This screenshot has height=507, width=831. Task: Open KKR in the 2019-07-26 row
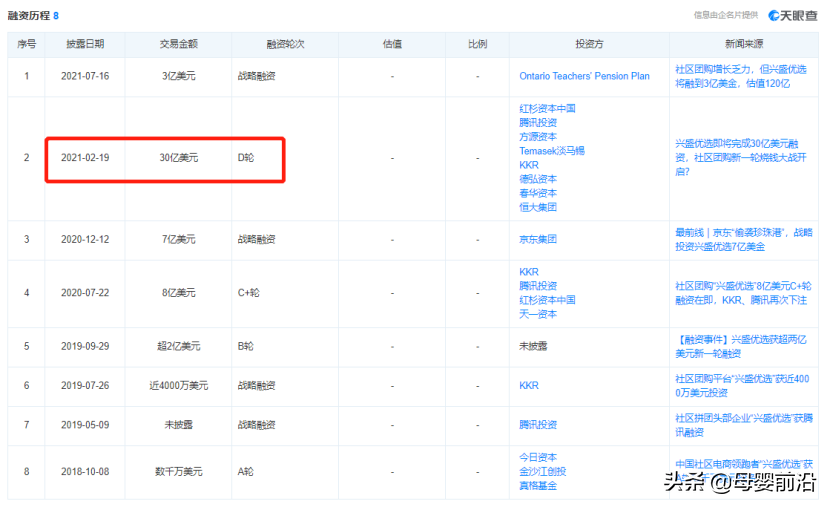click(529, 386)
